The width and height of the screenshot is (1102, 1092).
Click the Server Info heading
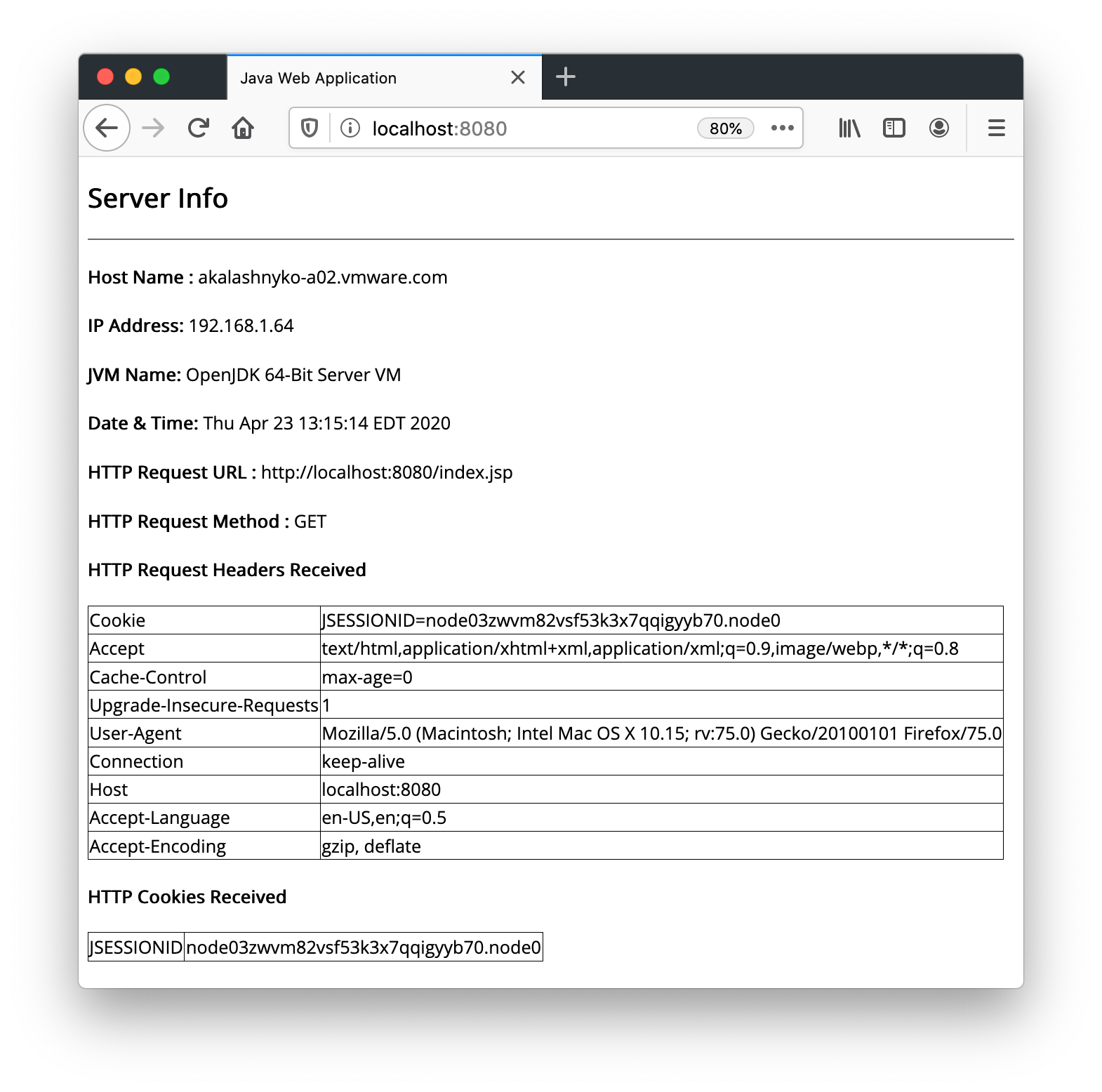(x=158, y=199)
